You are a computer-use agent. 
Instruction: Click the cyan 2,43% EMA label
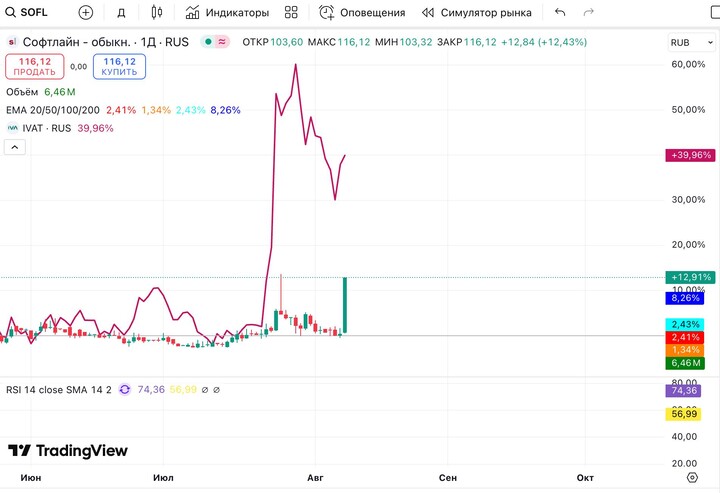685,325
